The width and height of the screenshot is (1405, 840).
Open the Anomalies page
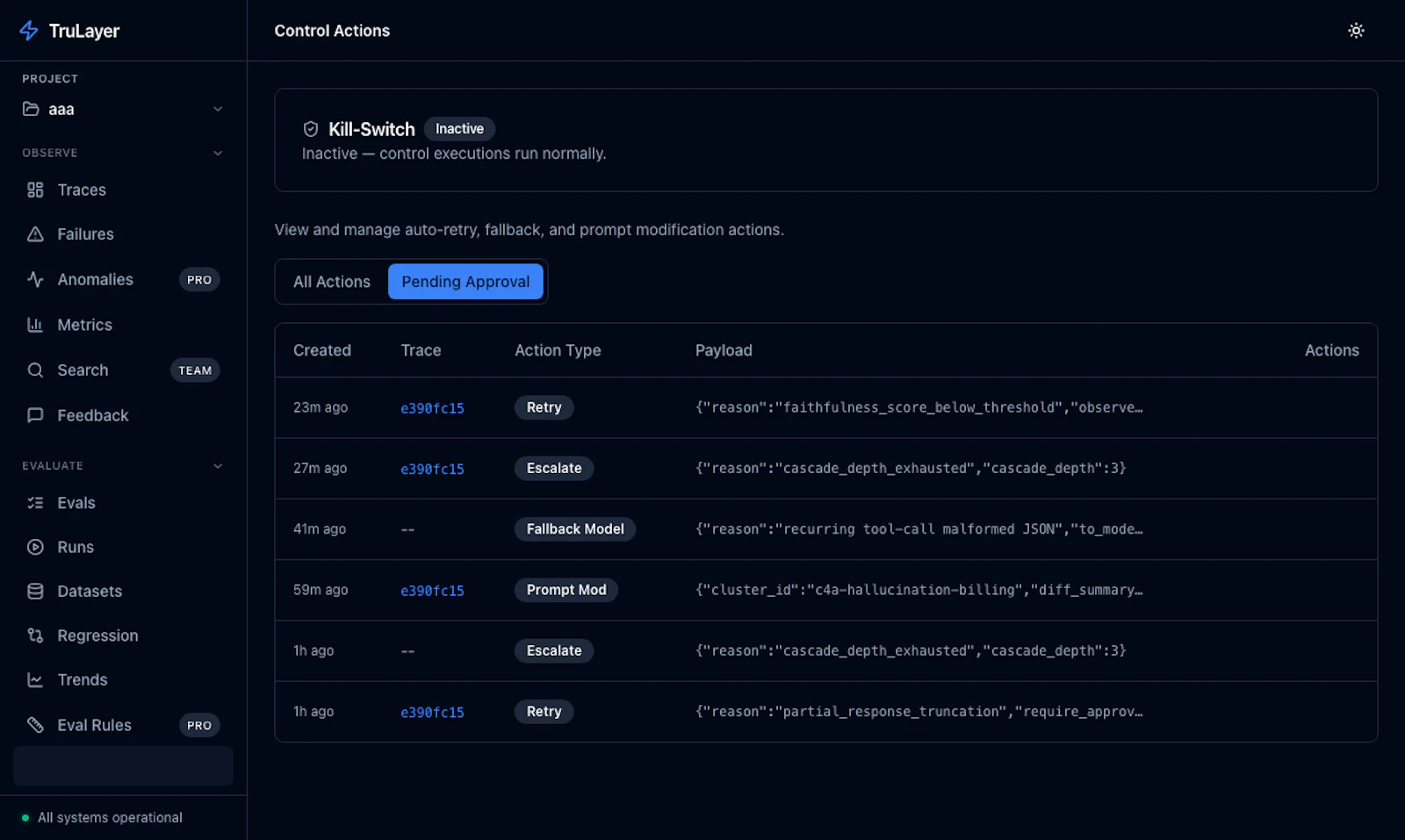point(123,279)
